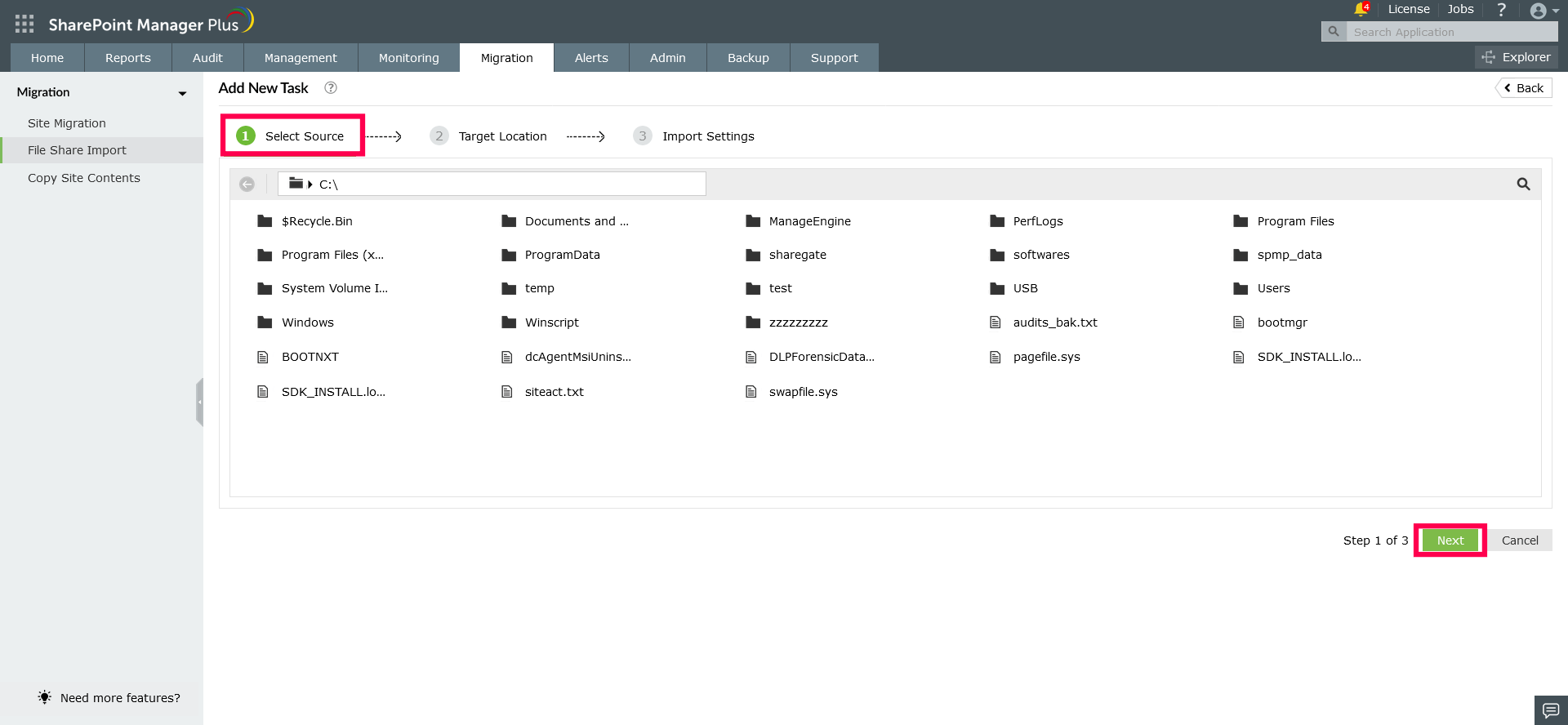Select the bootmgr file icon
This screenshot has height=725, width=1568.
pyautogui.click(x=1239, y=322)
